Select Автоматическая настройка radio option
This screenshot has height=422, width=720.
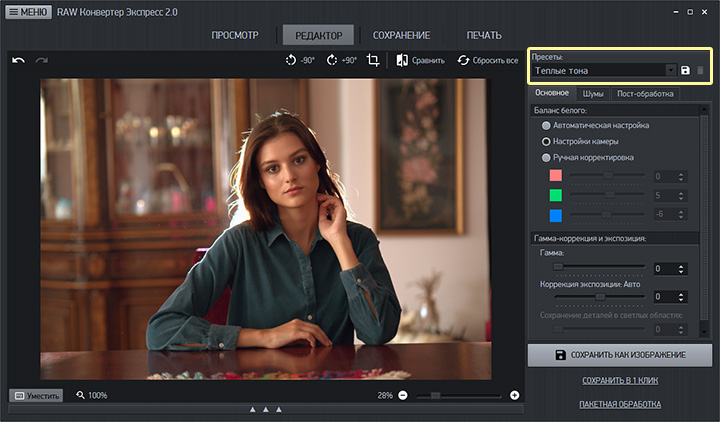click(x=546, y=126)
